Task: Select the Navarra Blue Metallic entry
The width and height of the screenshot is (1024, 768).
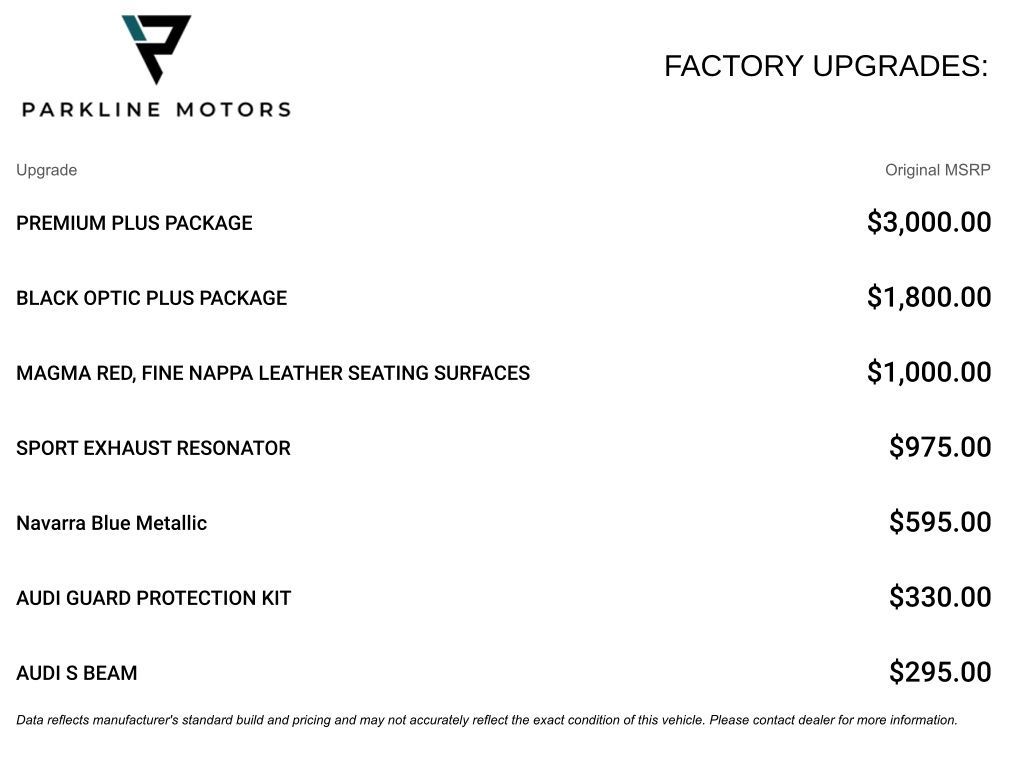Action: coord(112,523)
